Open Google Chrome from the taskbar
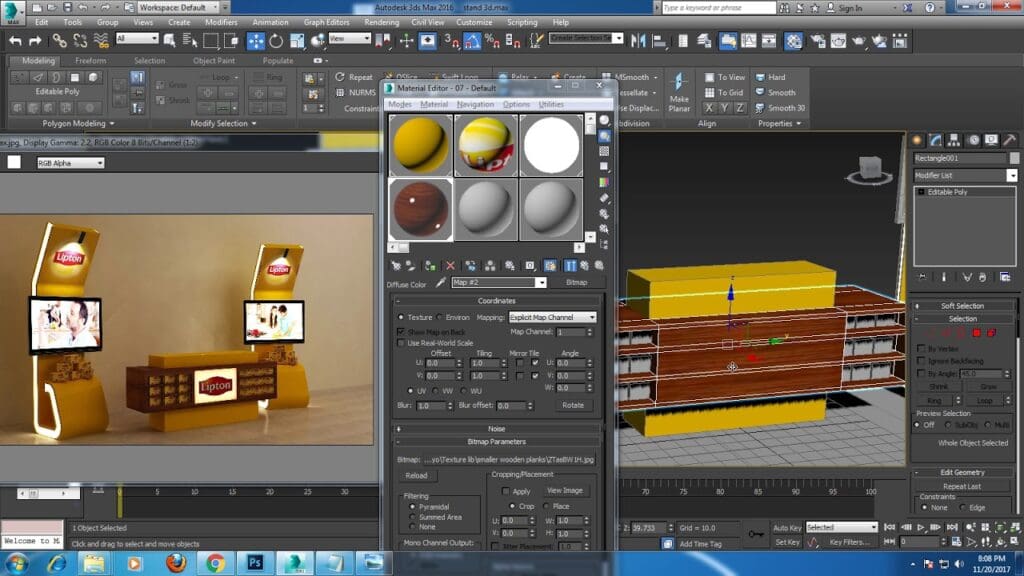Screen dimensions: 1024x576 coord(215,562)
